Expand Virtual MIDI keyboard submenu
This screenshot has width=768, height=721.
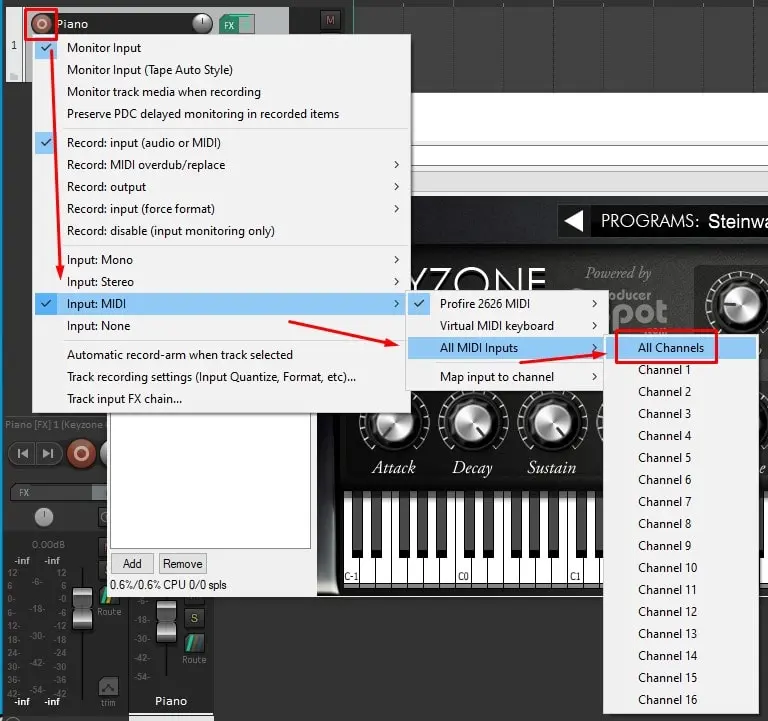tap(505, 326)
